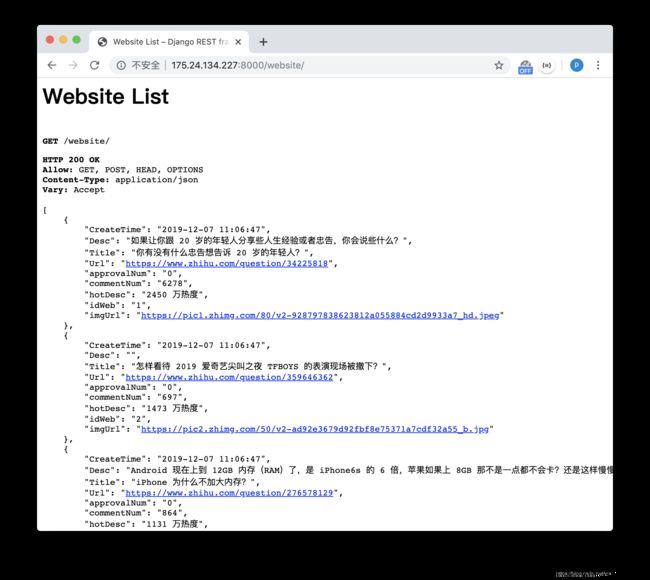Click the macOS green fullscreen button
This screenshot has height=580, width=650.
click(x=77, y=39)
